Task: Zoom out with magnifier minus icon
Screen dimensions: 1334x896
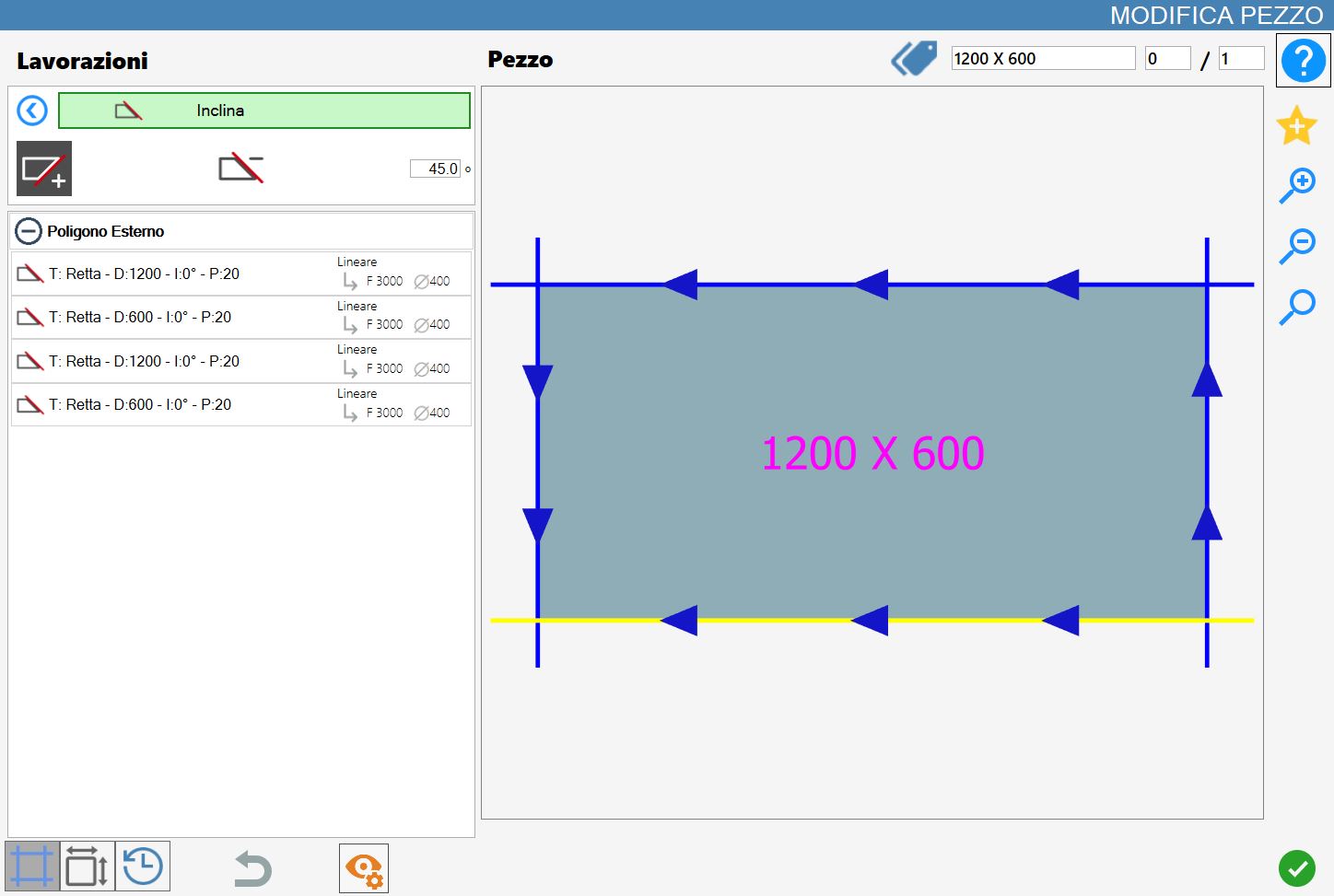Action: coord(1297,246)
